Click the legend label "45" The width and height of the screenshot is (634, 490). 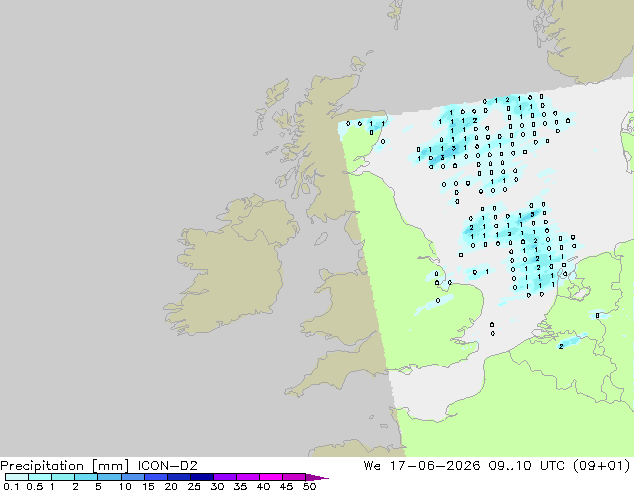click(286, 486)
